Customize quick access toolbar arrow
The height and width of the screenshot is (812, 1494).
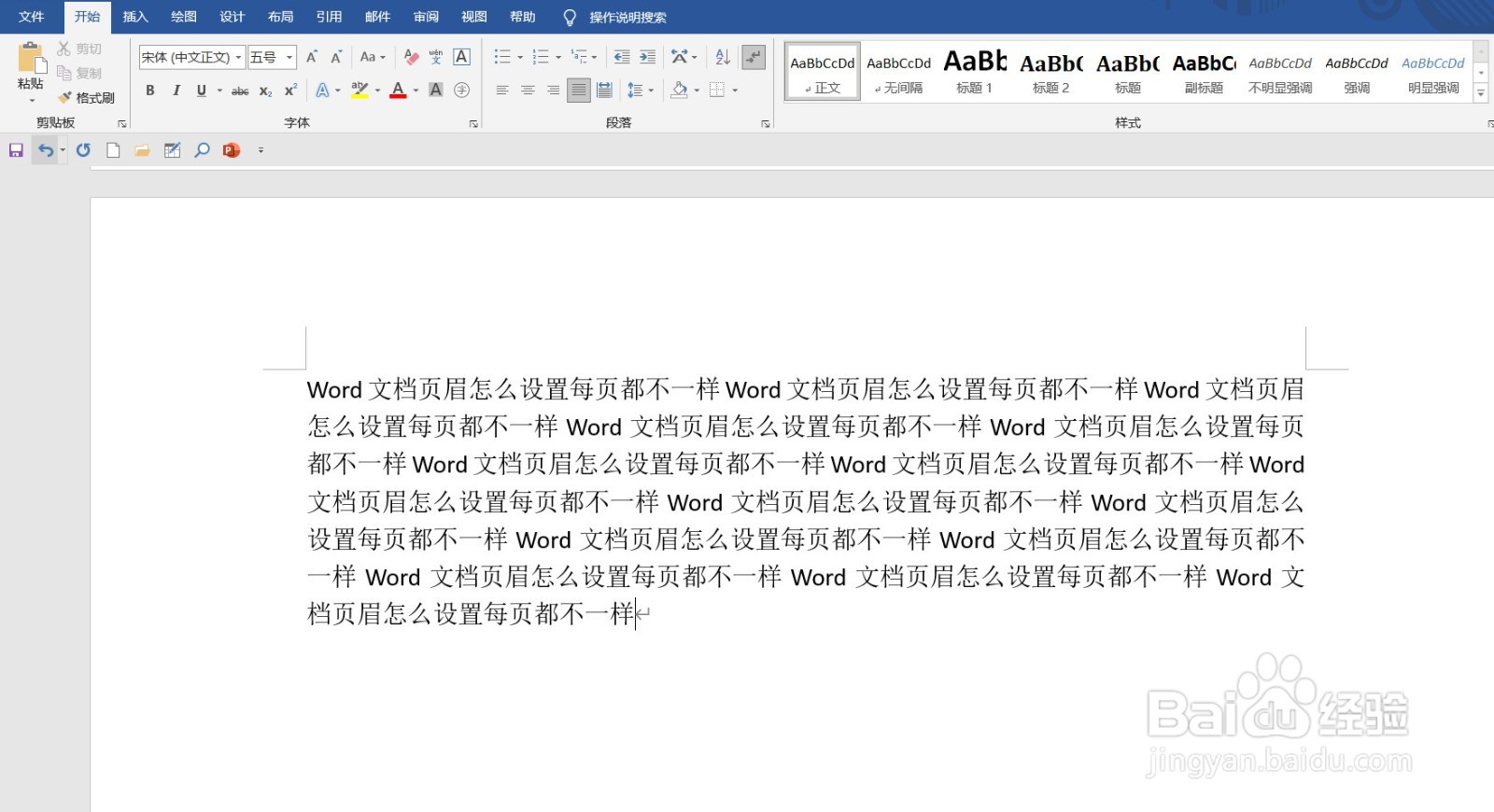tap(261, 150)
